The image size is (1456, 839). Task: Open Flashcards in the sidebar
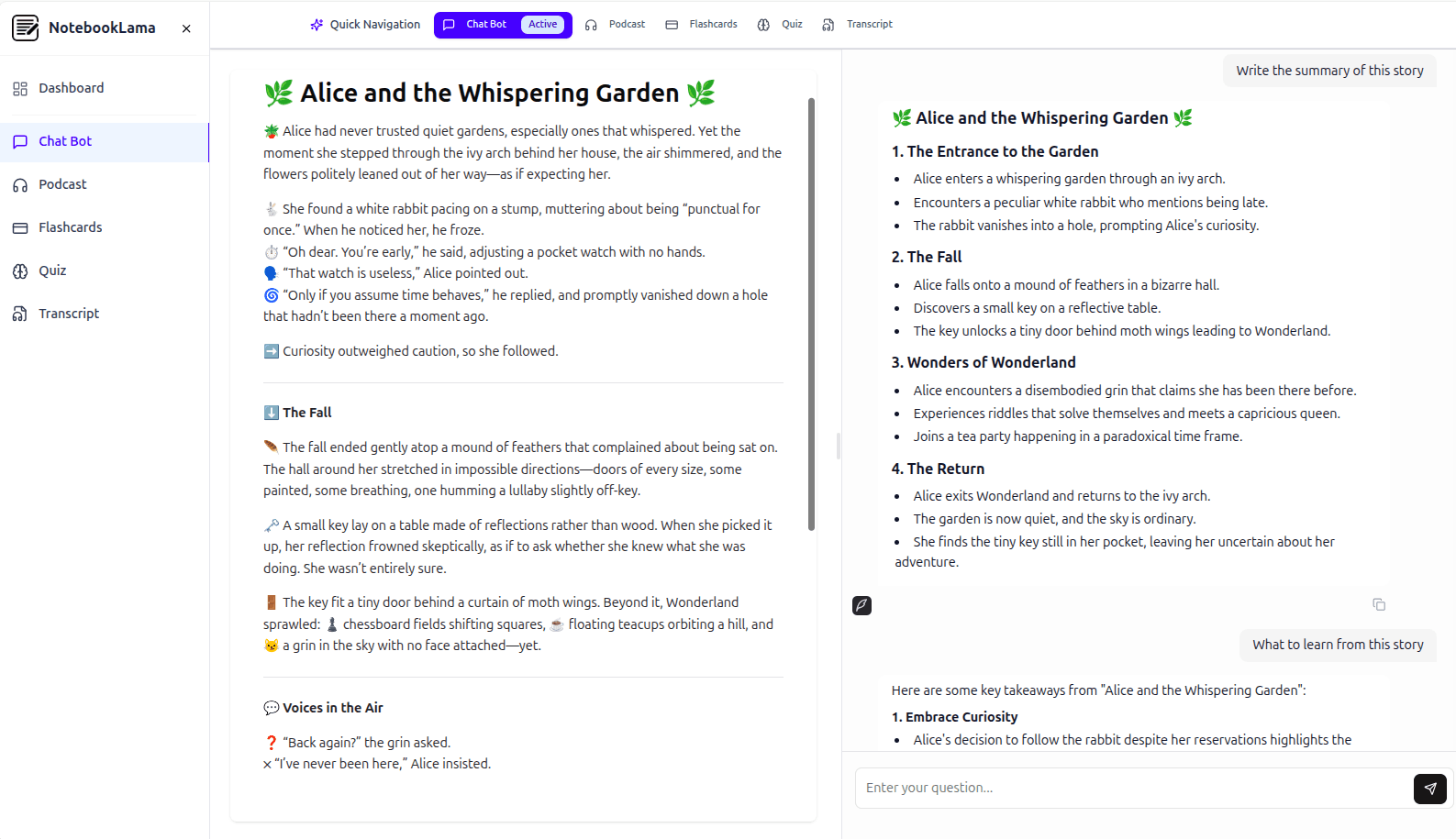[x=70, y=227]
